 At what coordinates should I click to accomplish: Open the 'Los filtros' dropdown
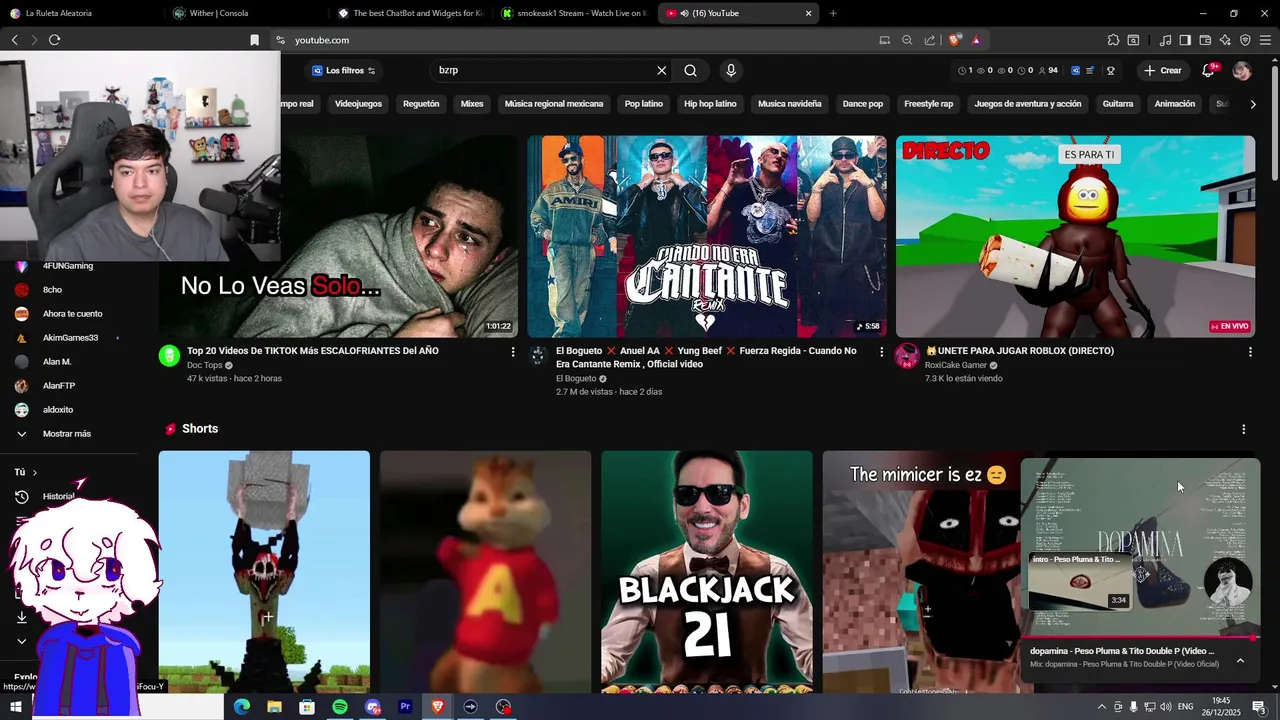point(343,70)
